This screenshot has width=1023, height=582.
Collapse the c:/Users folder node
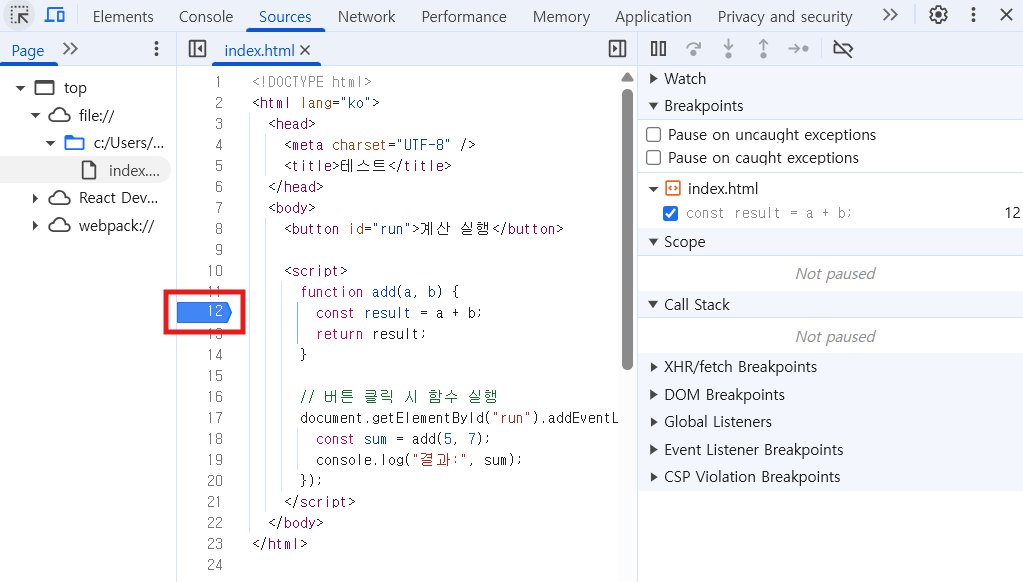coord(50,143)
